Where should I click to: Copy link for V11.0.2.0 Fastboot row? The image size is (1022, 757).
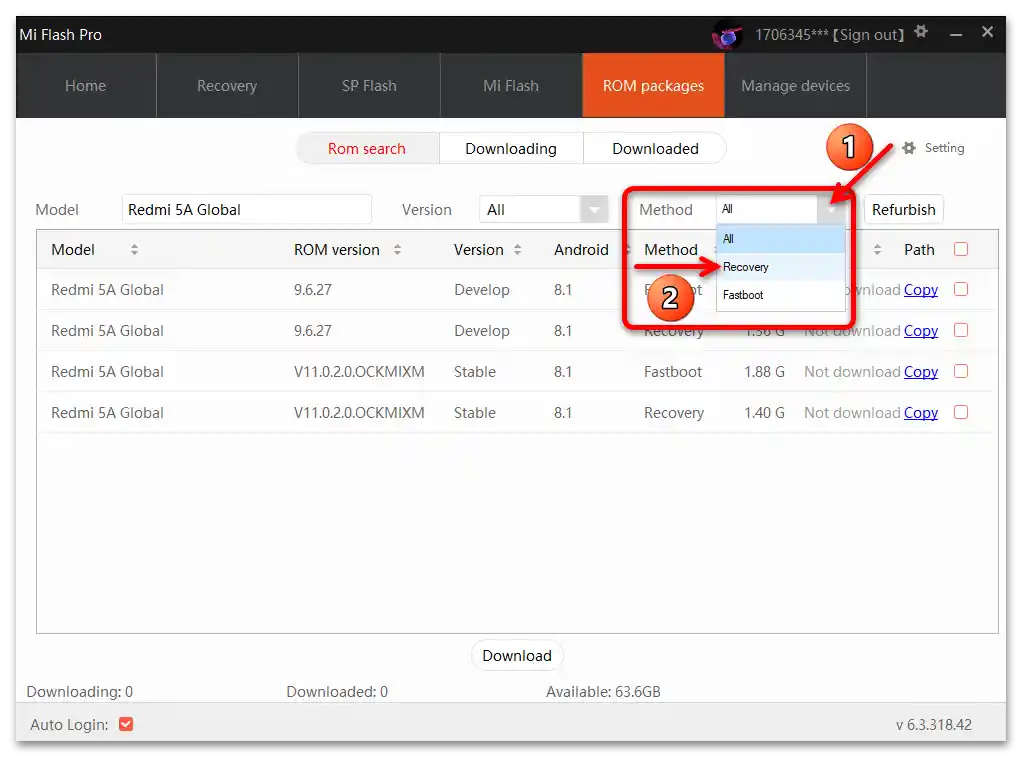pyautogui.click(x=920, y=372)
